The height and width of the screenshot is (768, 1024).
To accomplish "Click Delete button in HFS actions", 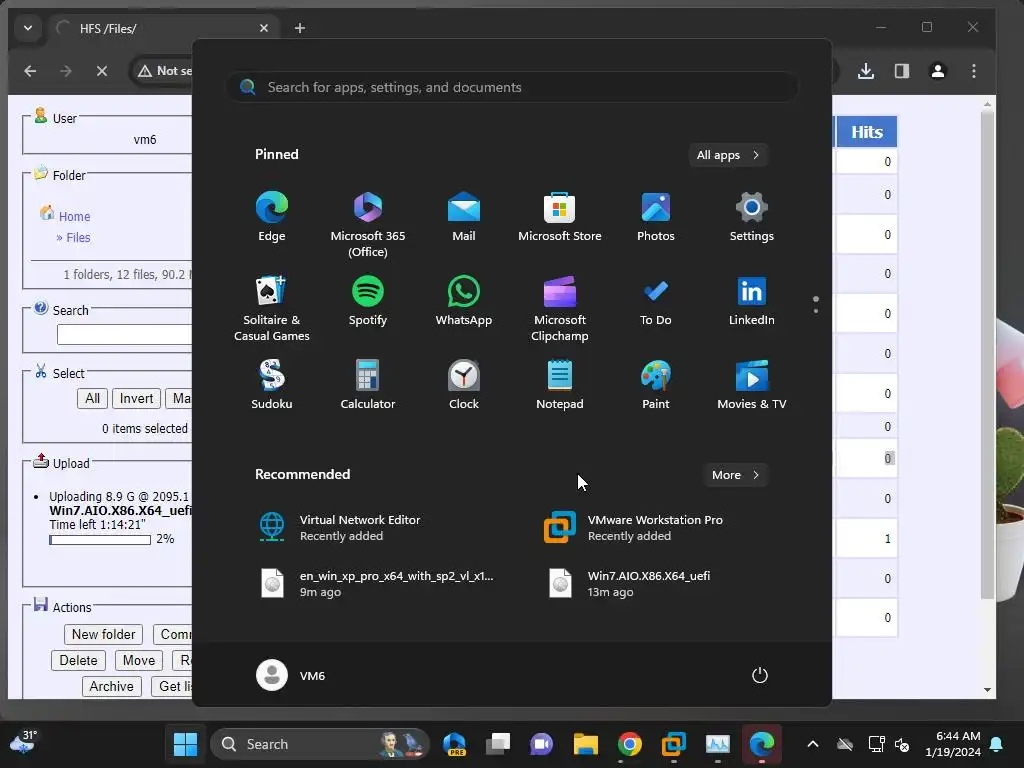I will pos(78,660).
